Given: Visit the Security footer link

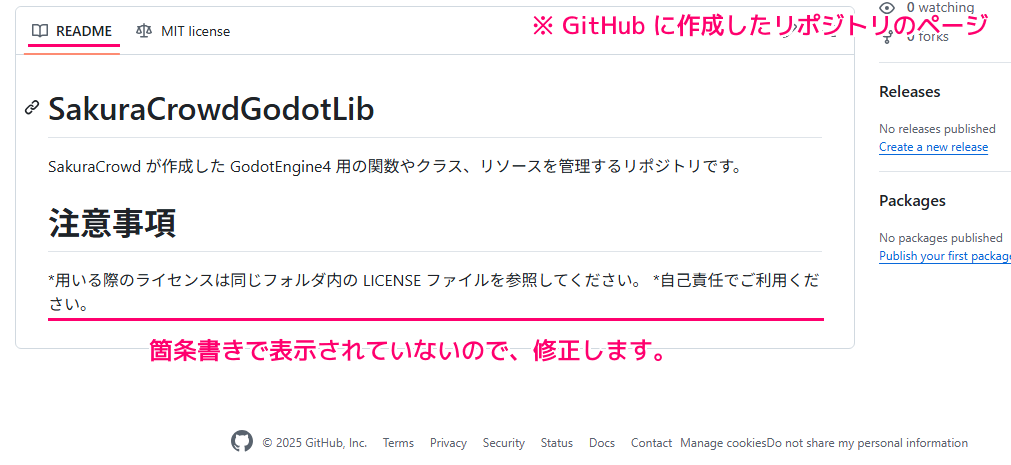Looking at the screenshot, I should [x=503, y=443].
